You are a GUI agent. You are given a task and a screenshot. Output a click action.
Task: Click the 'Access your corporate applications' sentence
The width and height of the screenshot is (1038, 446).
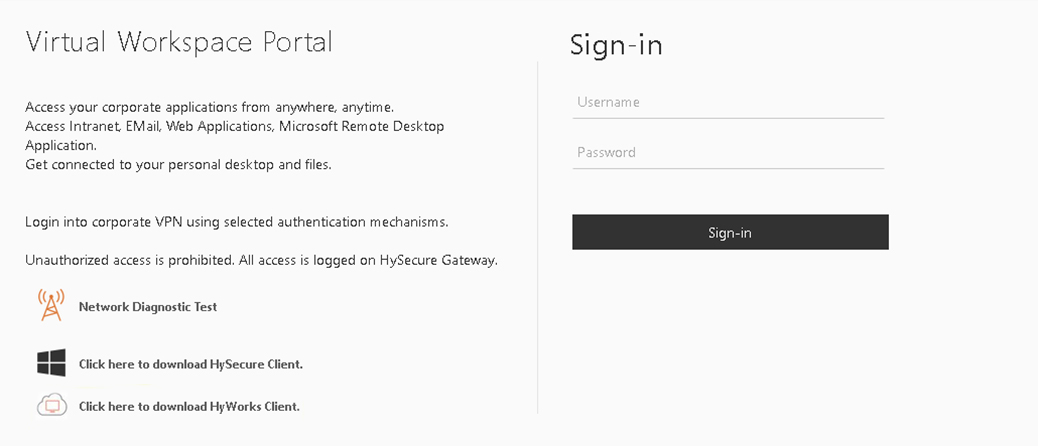[x=210, y=107]
